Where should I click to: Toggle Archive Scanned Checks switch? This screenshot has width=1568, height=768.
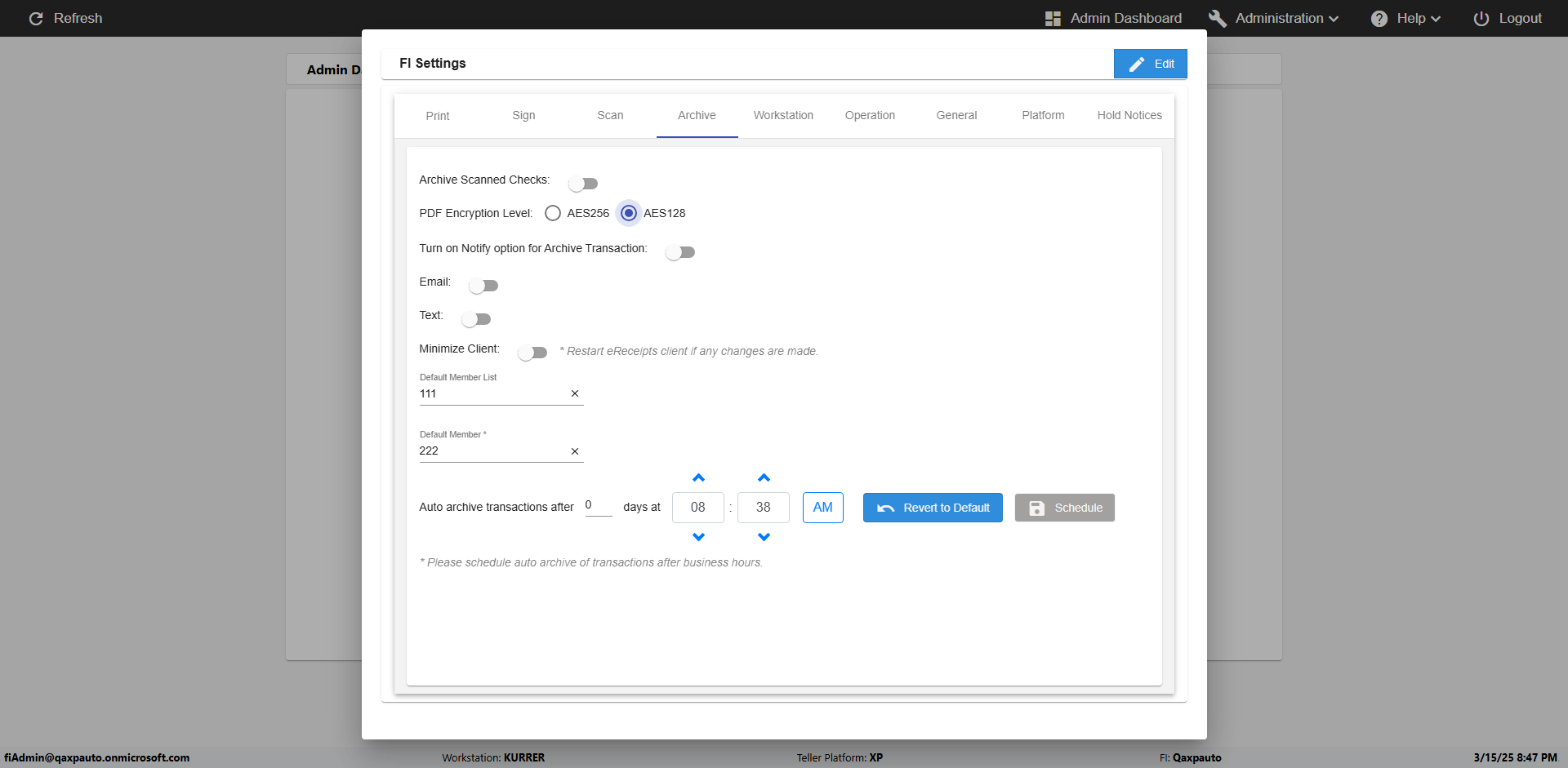pyautogui.click(x=583, y=184)
